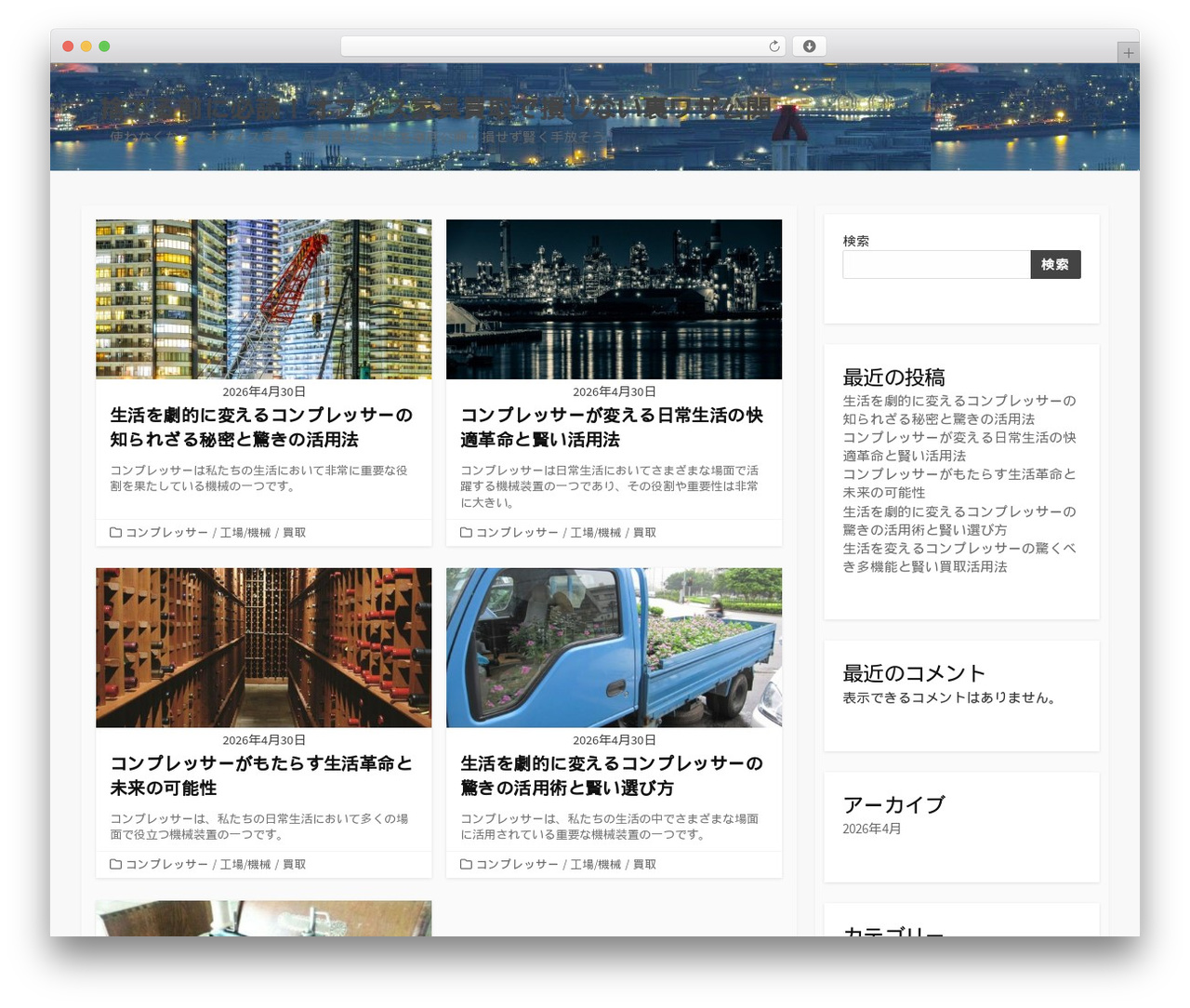Click folder icon under the night factory post
Image resolution: width=1190 pixels, height=1008 pixels.
467,533
